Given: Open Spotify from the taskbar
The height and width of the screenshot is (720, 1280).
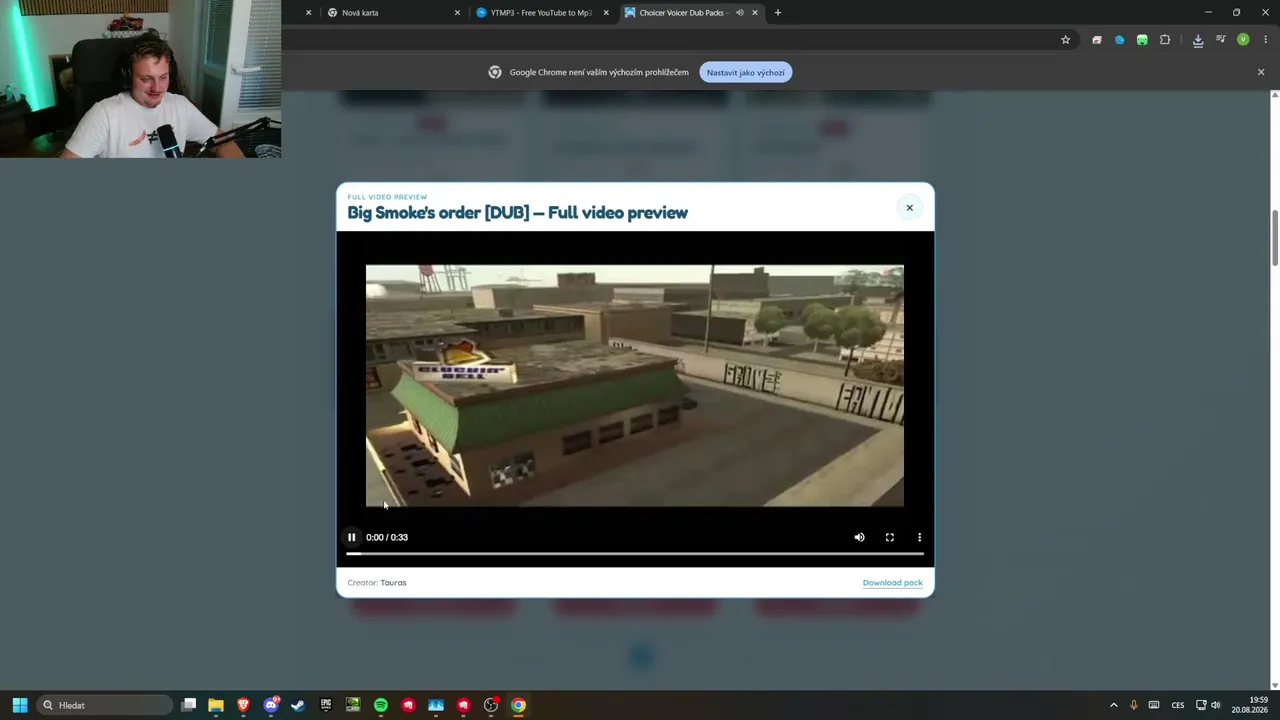Looking at the screenshot, I should [381, 705].
